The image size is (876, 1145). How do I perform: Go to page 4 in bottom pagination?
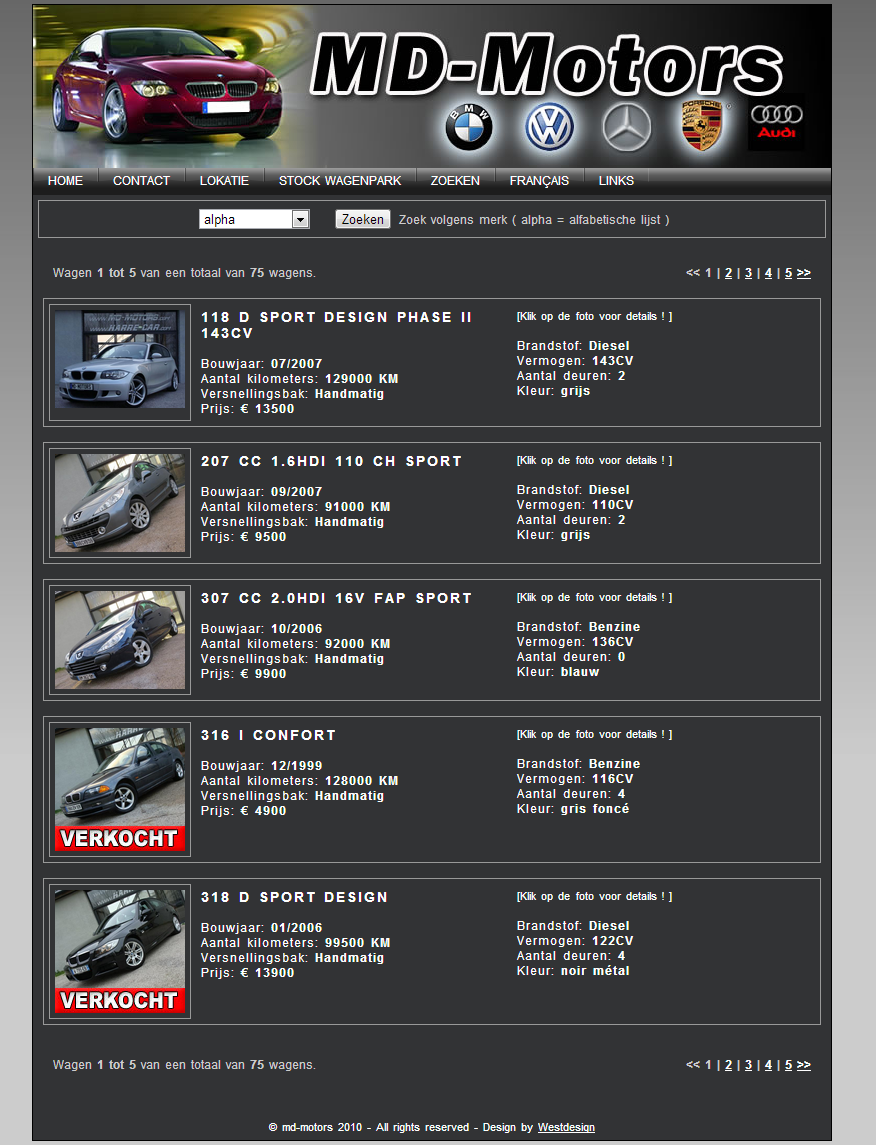pos(768,1065)
